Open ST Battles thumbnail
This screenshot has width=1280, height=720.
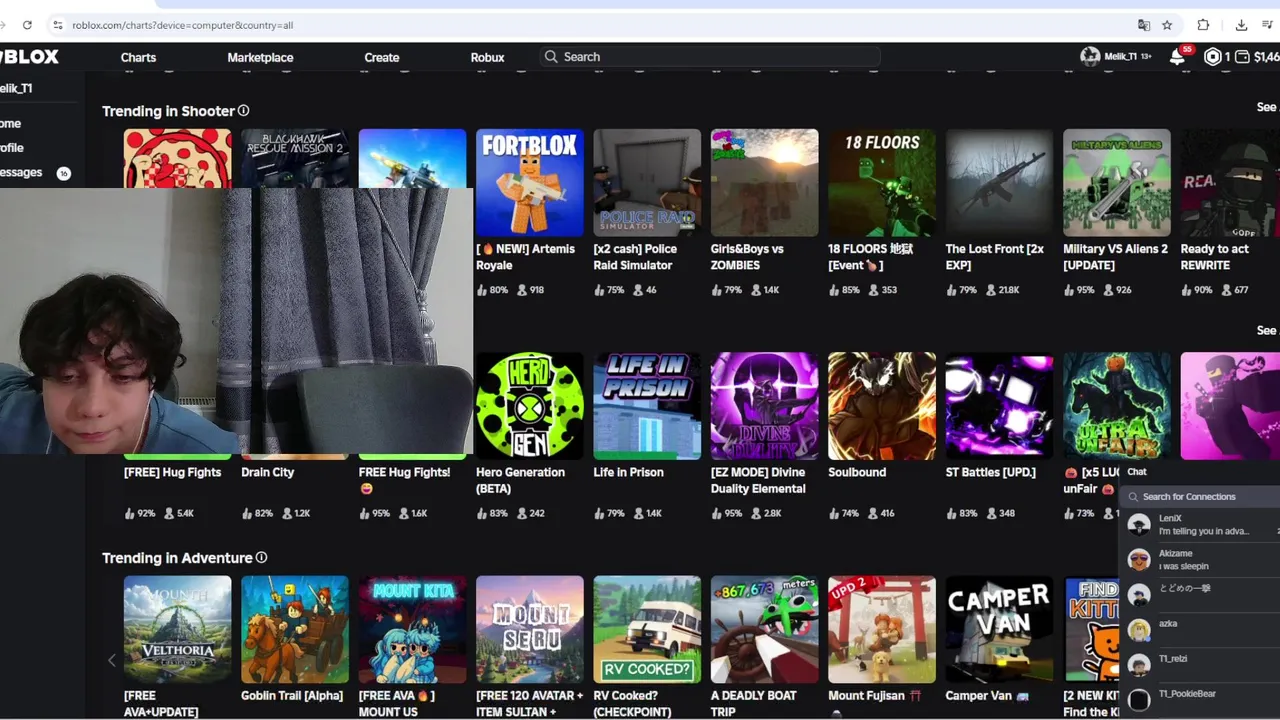[x=999, y=405]
